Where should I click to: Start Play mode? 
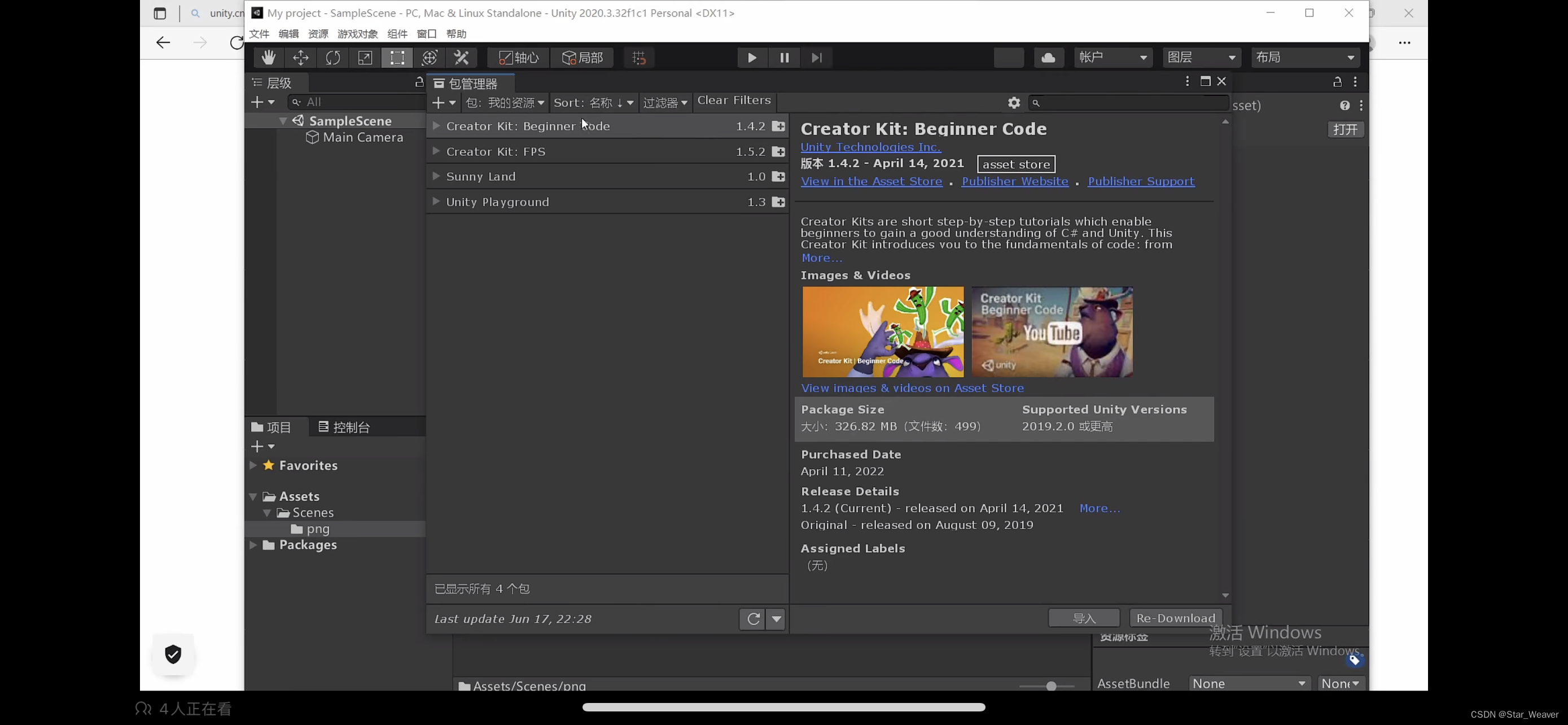752,58
